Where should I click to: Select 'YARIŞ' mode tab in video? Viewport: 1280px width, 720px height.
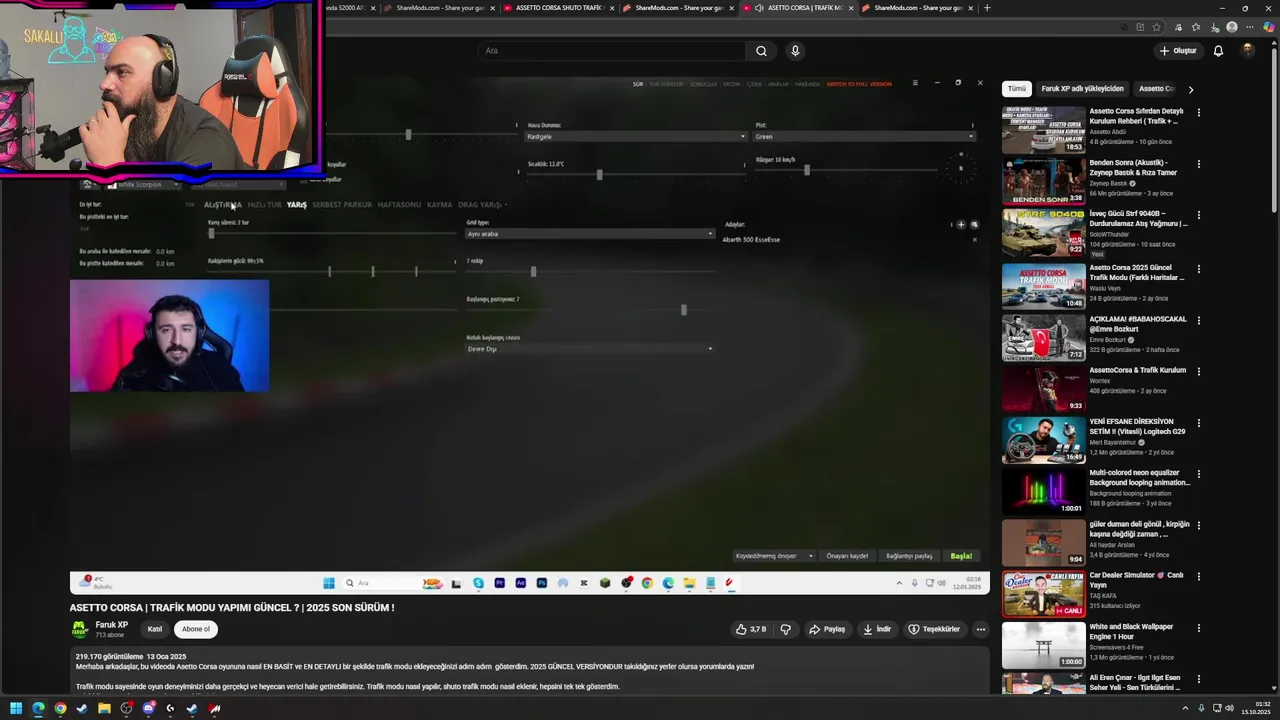pos(297,205)
